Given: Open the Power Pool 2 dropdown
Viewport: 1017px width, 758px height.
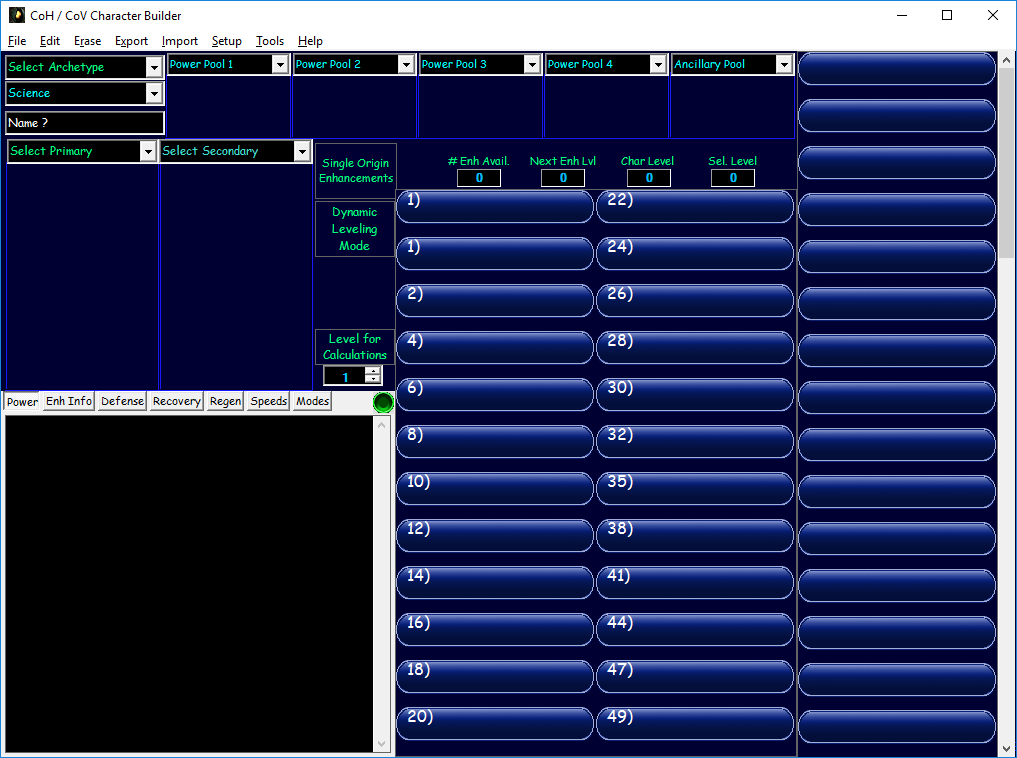Looking at the screenshot, I should 405,64.
